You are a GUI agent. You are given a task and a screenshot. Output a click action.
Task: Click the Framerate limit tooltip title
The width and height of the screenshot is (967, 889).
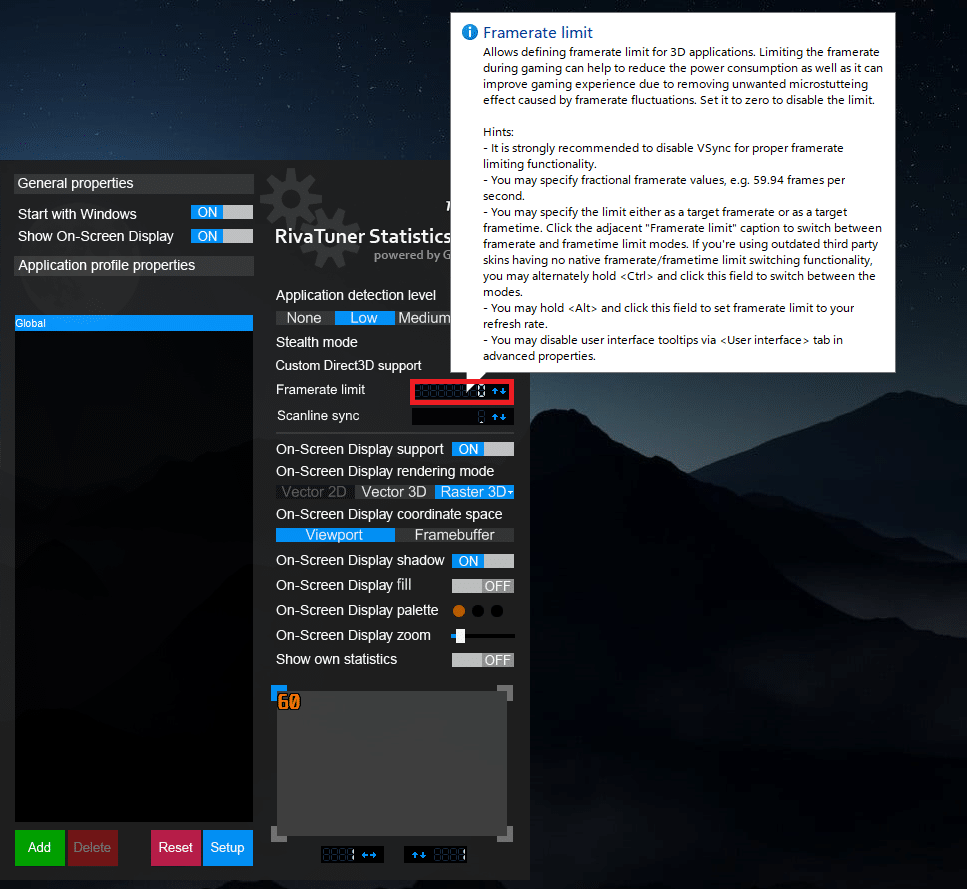pyautogui.click(x=538, y=33)
